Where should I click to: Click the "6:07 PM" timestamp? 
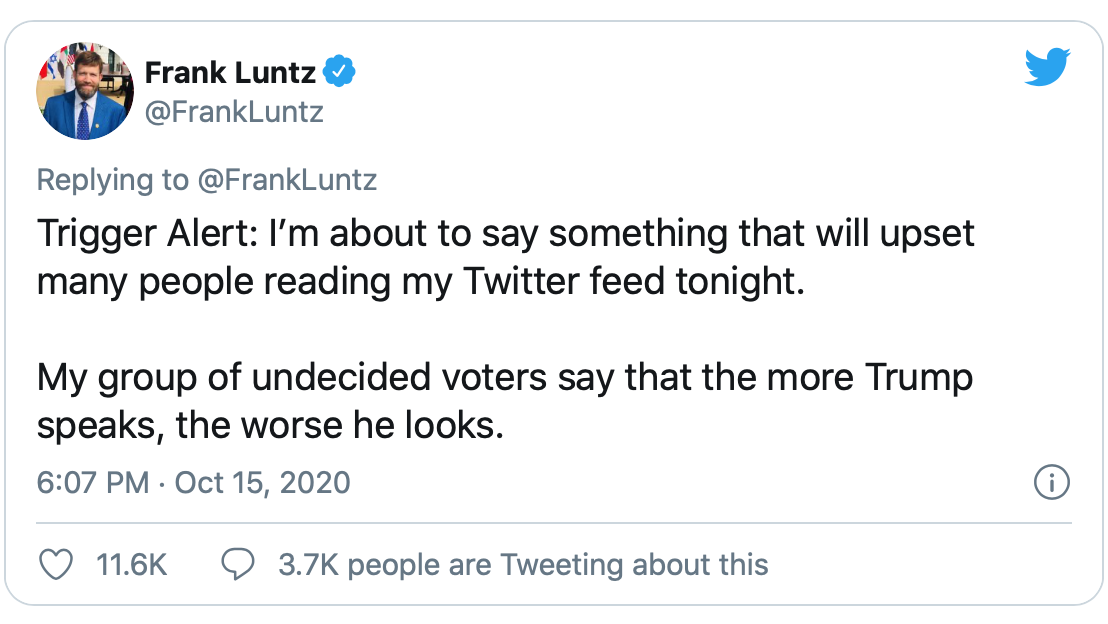point(92,483)
